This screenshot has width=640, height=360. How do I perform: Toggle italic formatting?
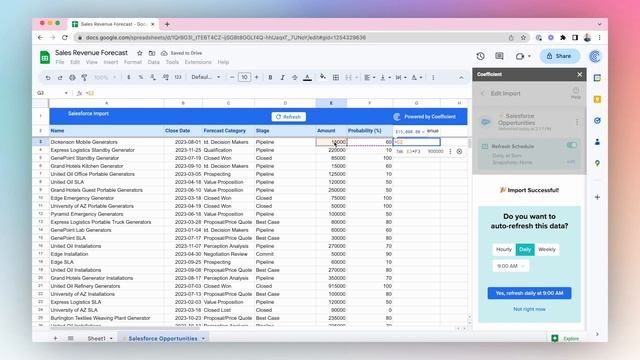[282, 78]
